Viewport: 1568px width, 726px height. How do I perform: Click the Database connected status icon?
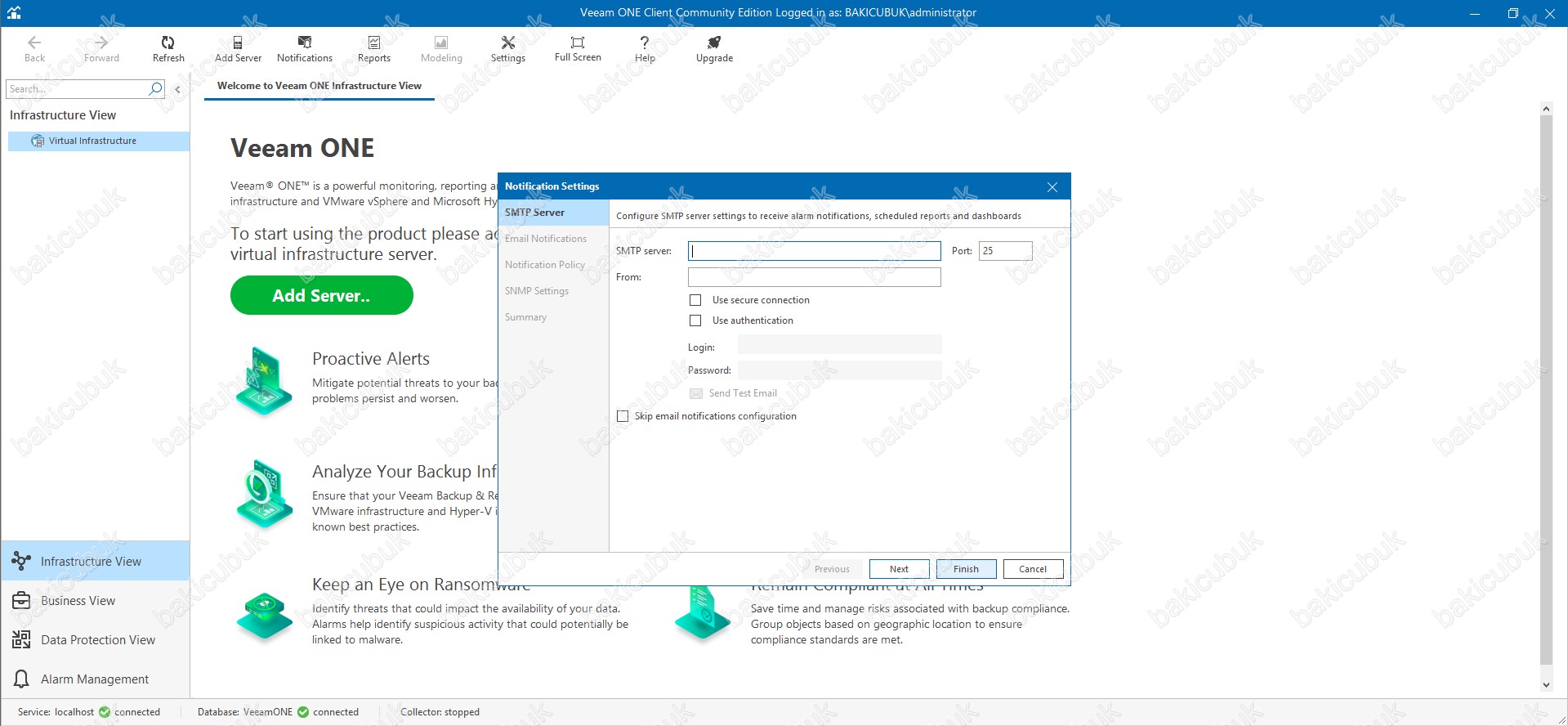[x=303, y=712]
